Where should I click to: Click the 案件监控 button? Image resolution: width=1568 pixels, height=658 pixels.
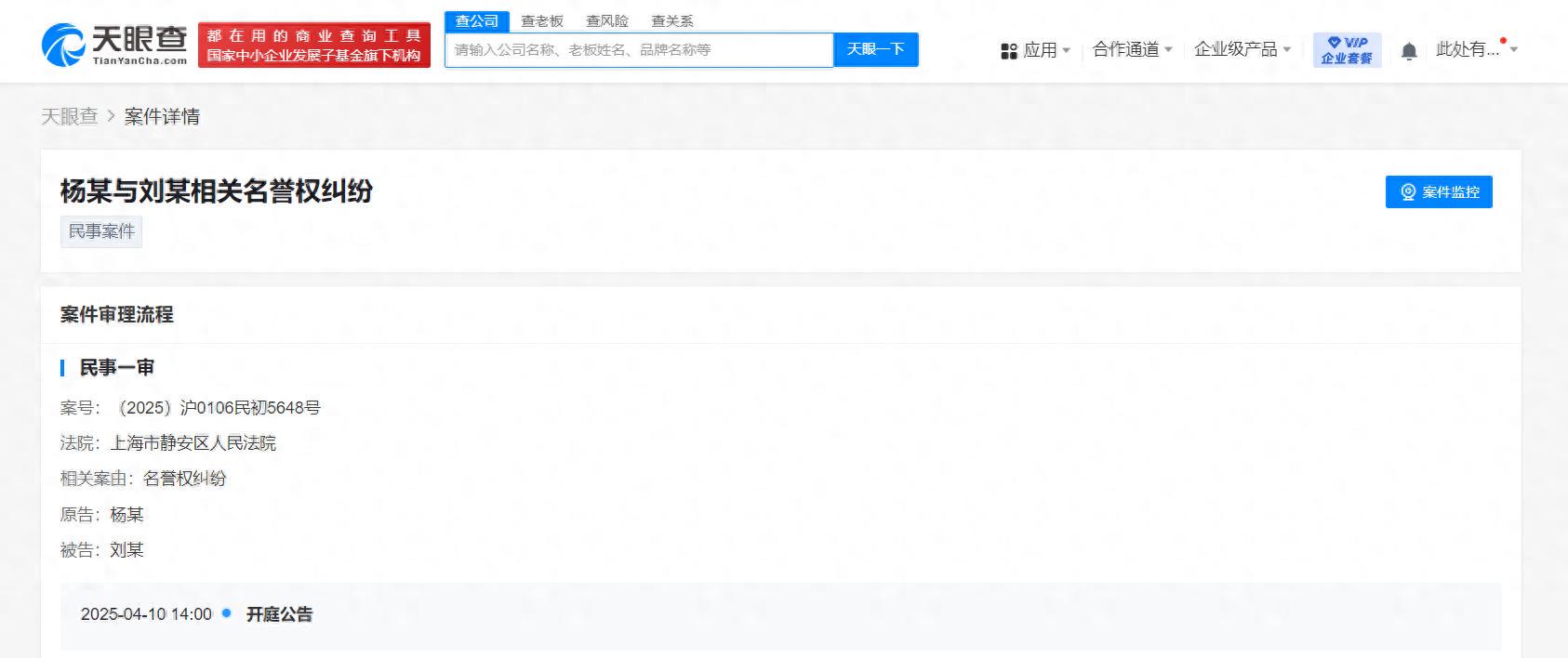coord(1439,192)
